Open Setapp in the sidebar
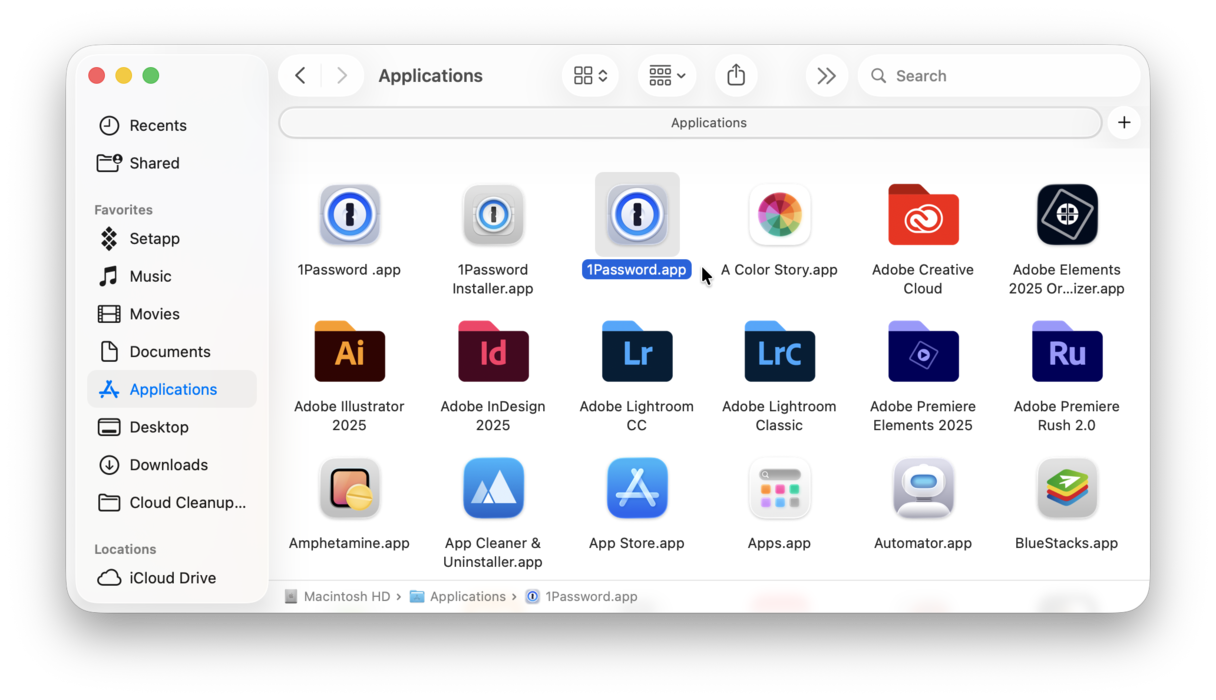This screenshot has width=1216, height=700. pyautogui.click(x=172, y=238)
